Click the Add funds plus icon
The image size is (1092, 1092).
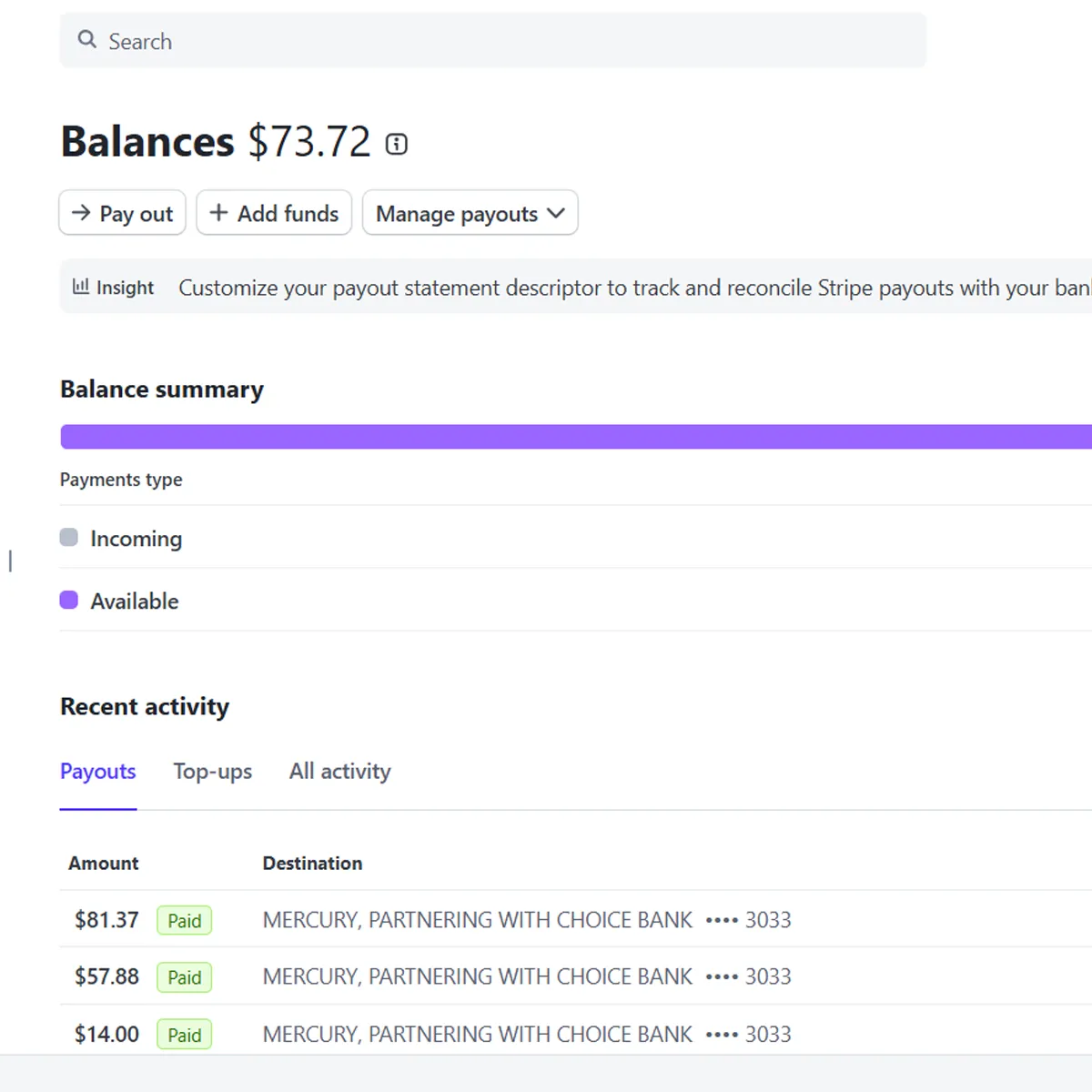218,213
